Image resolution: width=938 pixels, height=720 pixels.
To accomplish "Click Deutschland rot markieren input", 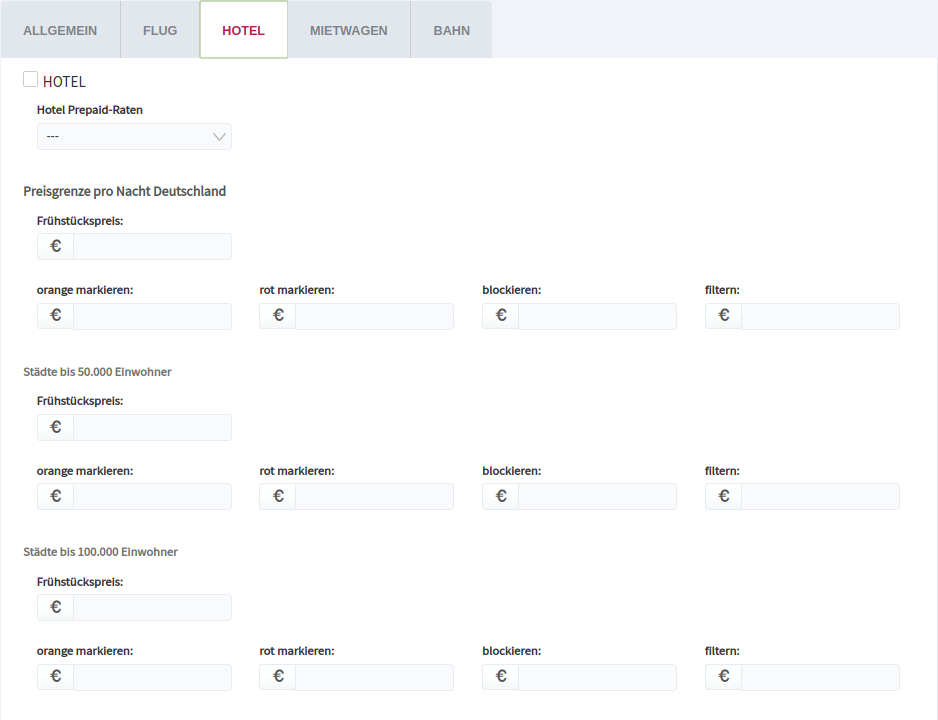I will click(x=374, y=316).
